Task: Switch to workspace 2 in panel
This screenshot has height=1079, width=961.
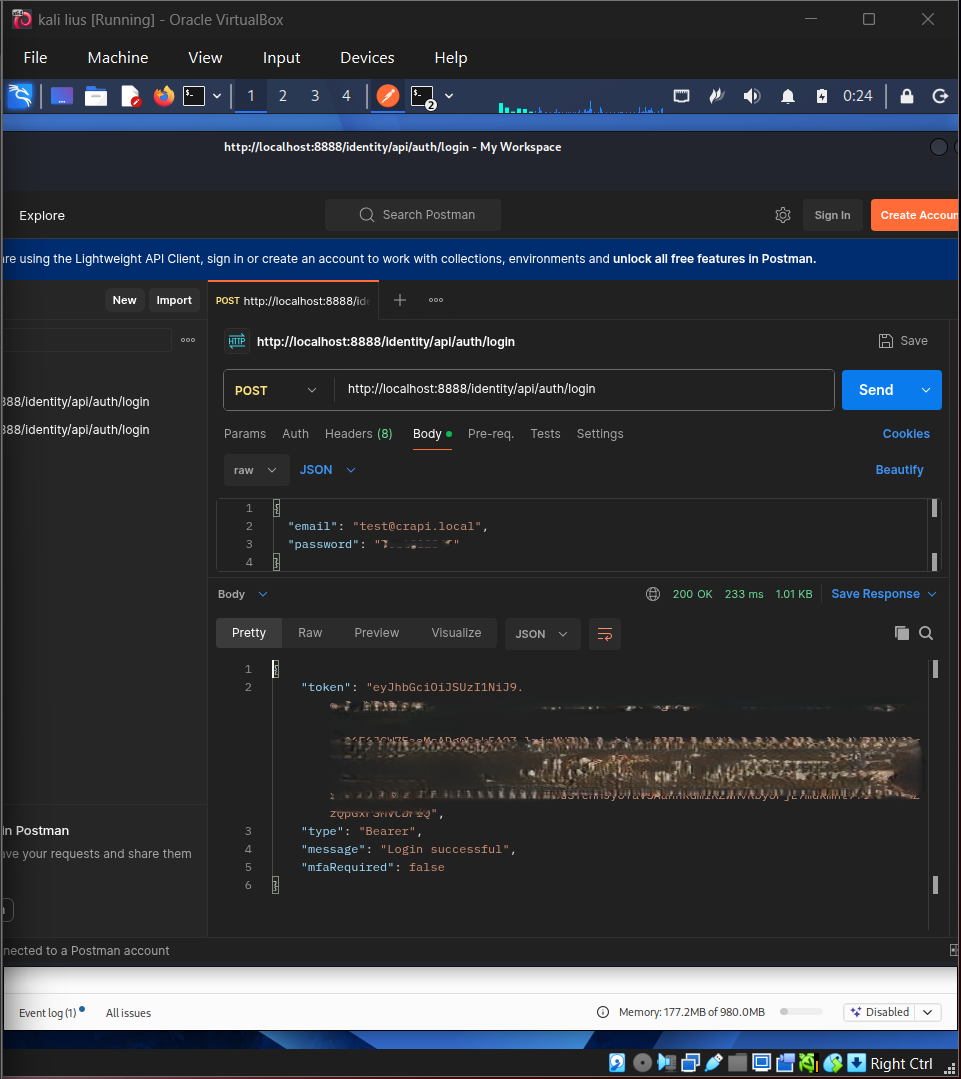Action: pyautogui.click(x=283, y=96)
